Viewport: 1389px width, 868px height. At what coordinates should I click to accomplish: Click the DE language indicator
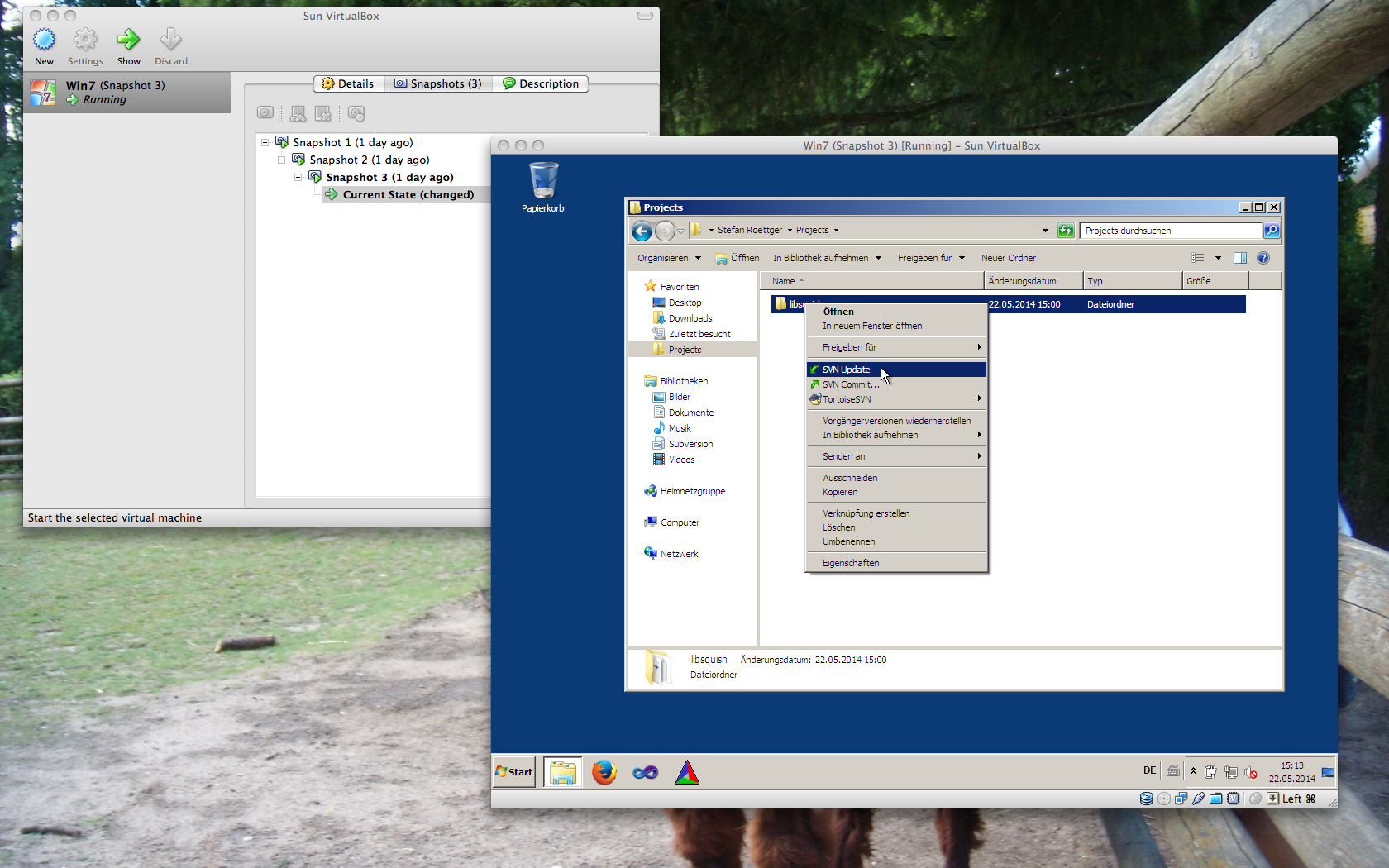(x=1149, y=770)
